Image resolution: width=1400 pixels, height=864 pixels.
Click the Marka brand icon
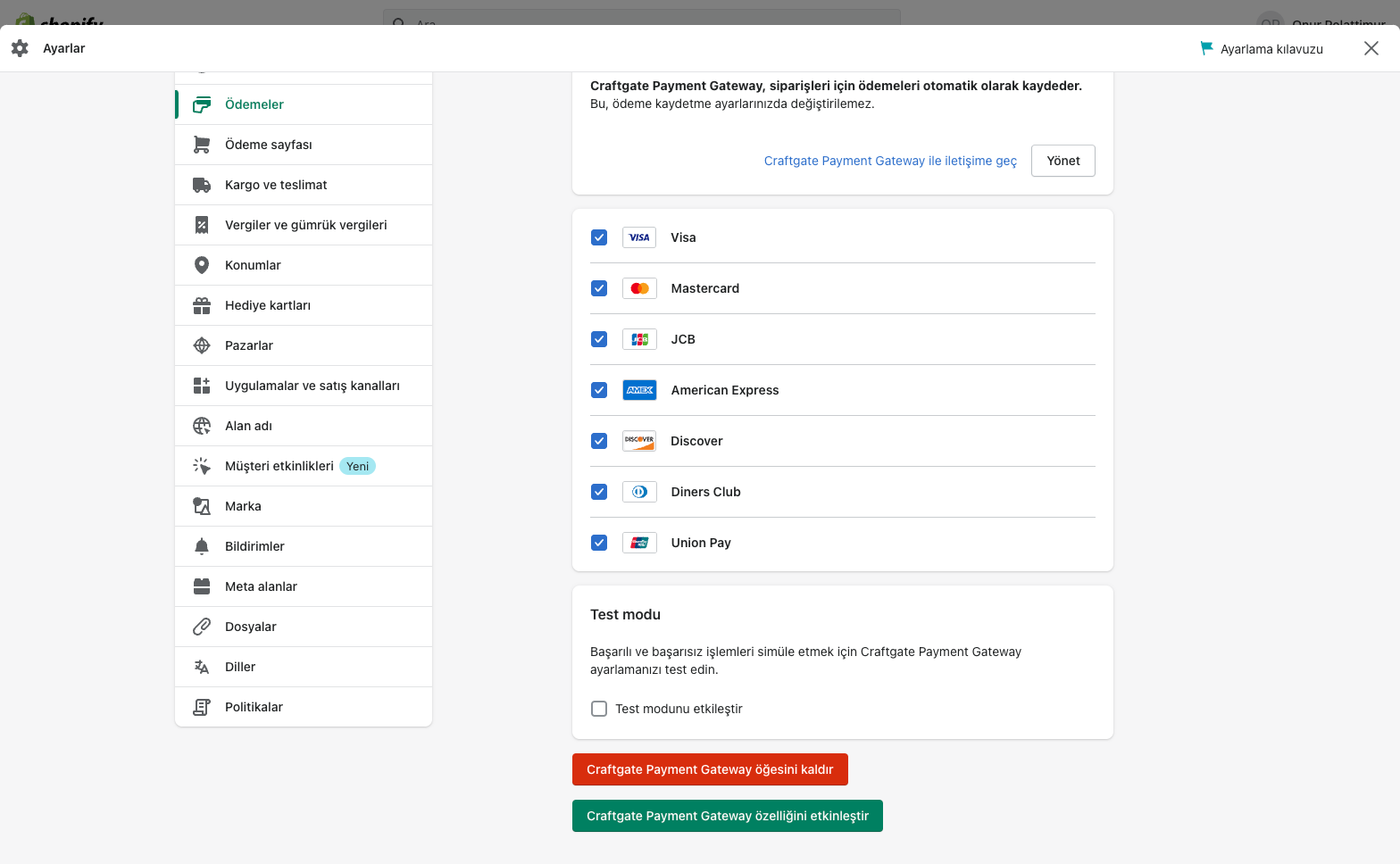point(202,506)
